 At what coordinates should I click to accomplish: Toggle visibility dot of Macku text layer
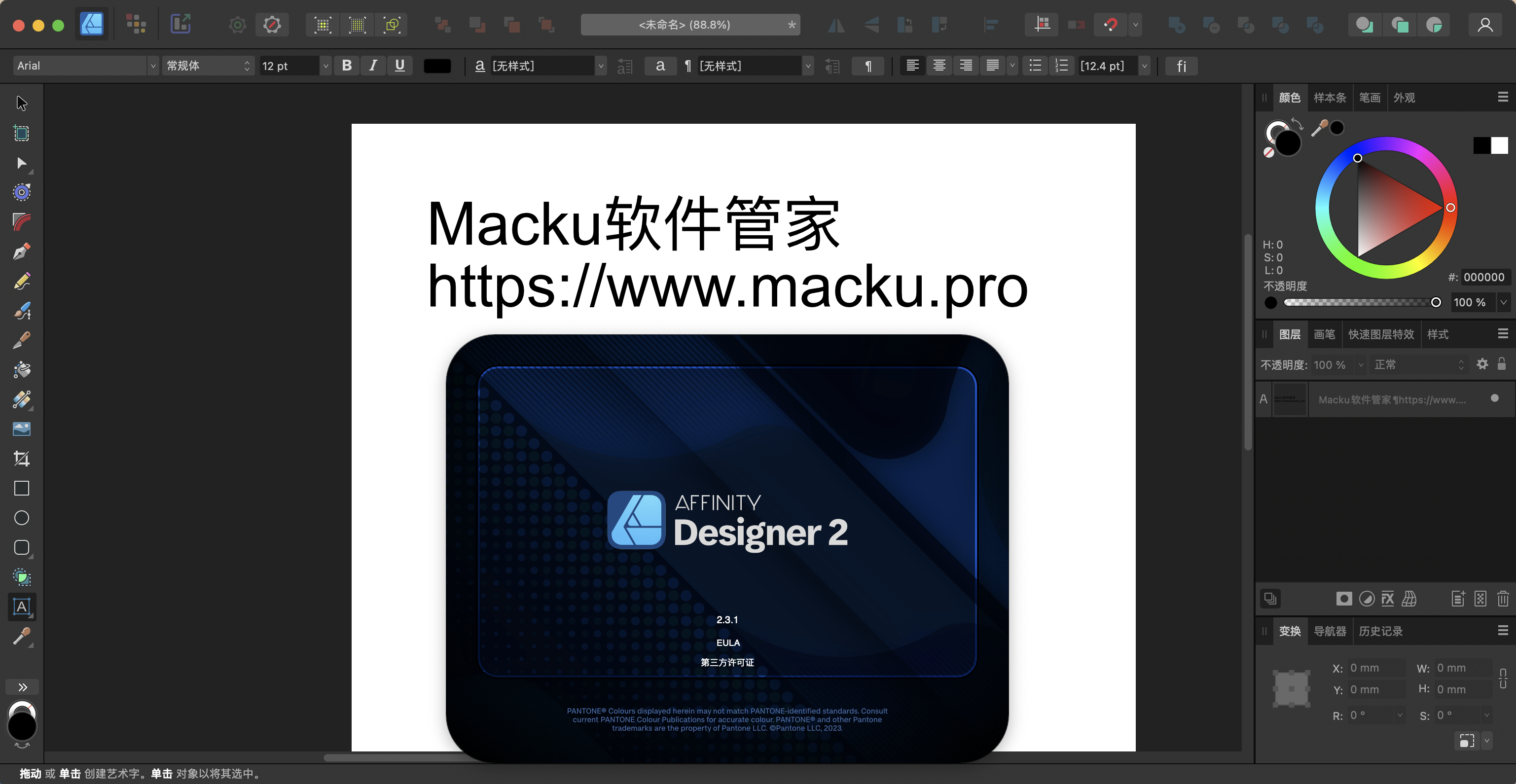coord(1494,398)
